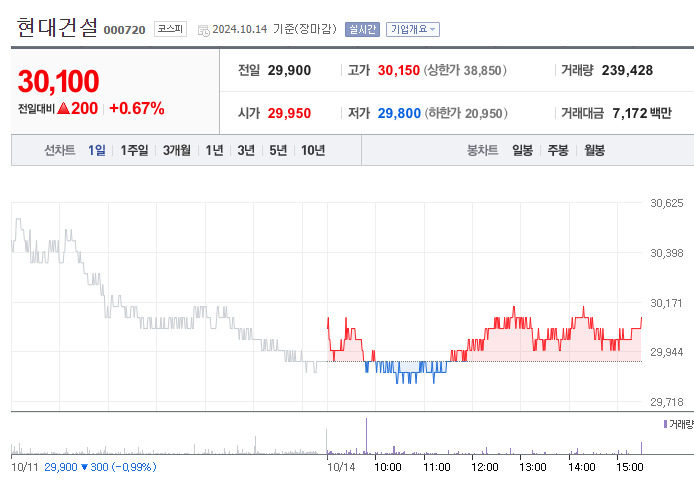
Task: Click the +0.67% change rate
Action: pos(137,108)
